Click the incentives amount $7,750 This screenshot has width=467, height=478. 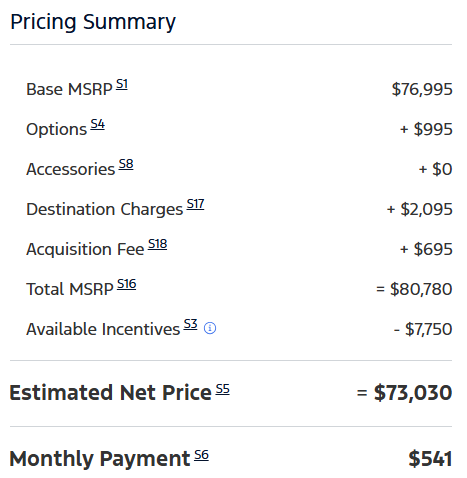428,329
